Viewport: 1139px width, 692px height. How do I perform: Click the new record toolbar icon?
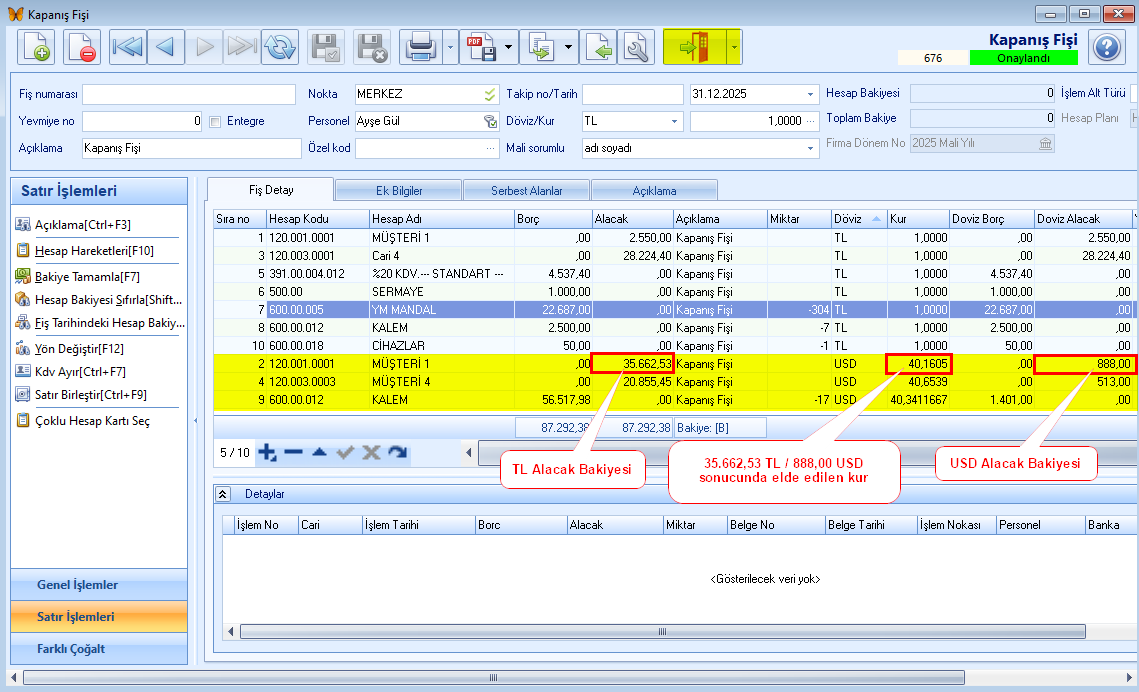point(36,47)
